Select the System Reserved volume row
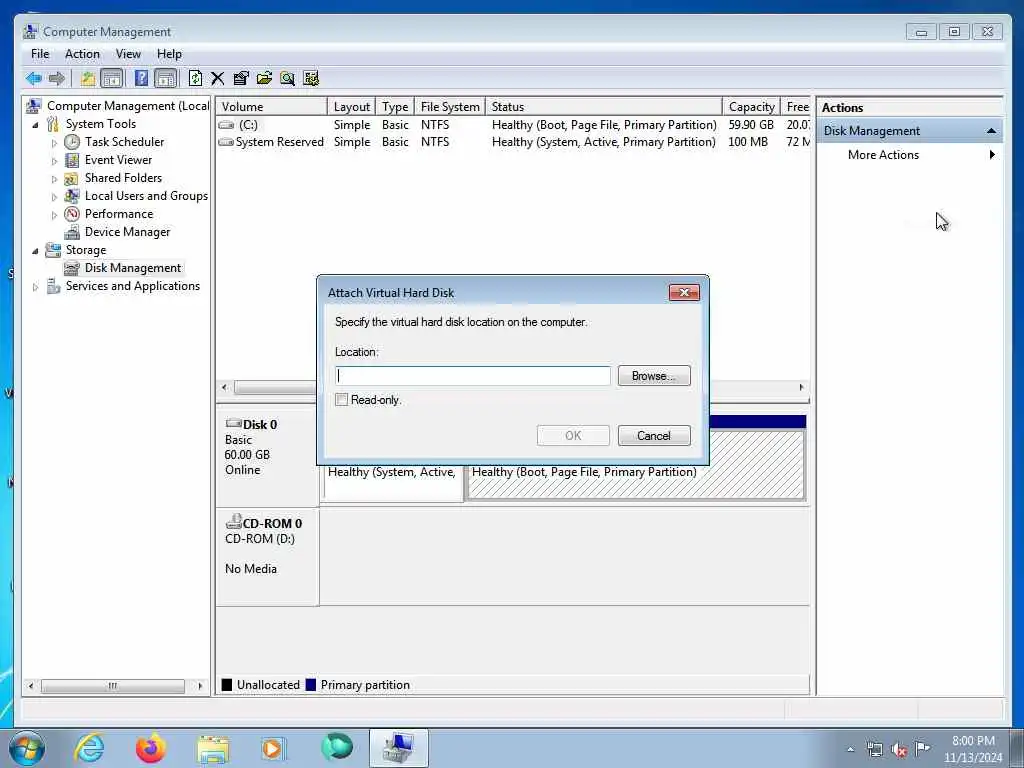Image resolution: width=1024 pixels, height=768 pixels. pos(513,142)
